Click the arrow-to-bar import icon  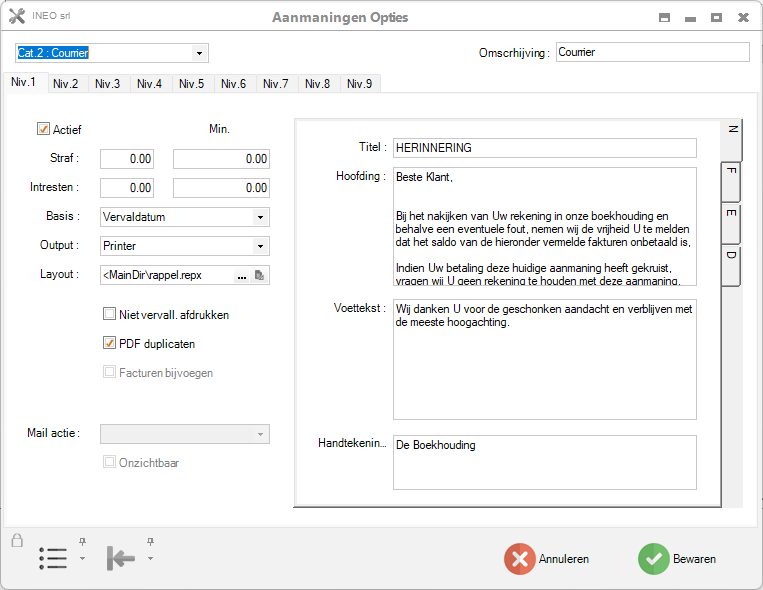click(120, 559)
